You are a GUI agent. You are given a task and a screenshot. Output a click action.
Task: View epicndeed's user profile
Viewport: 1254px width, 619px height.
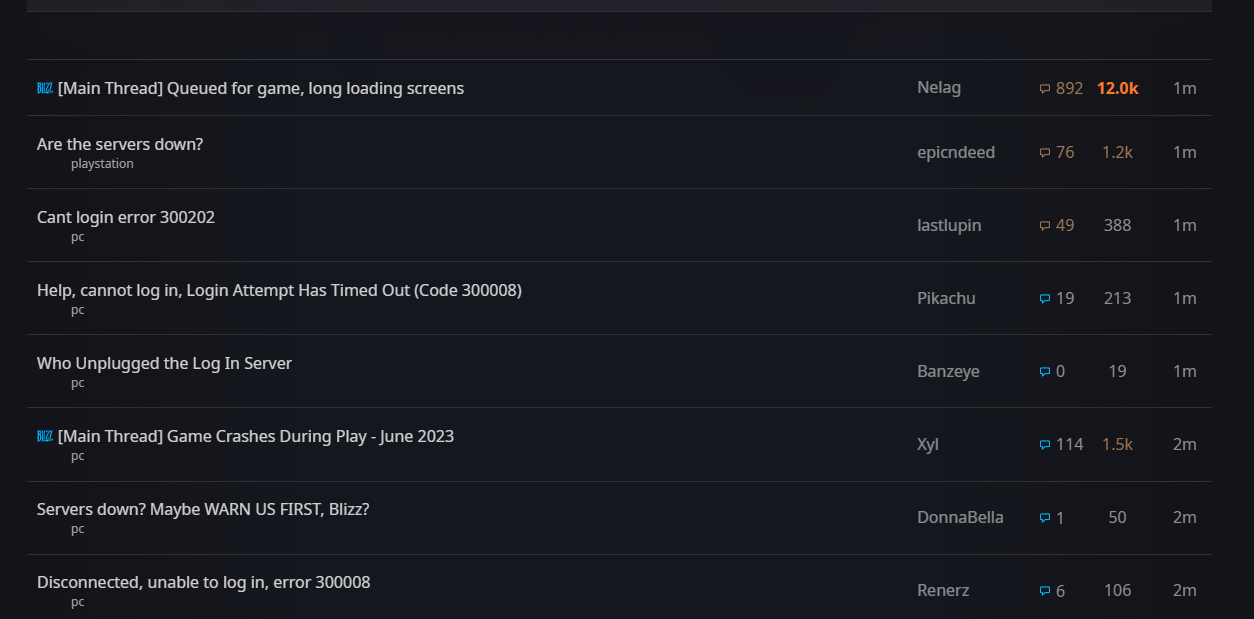coord(956,152)
